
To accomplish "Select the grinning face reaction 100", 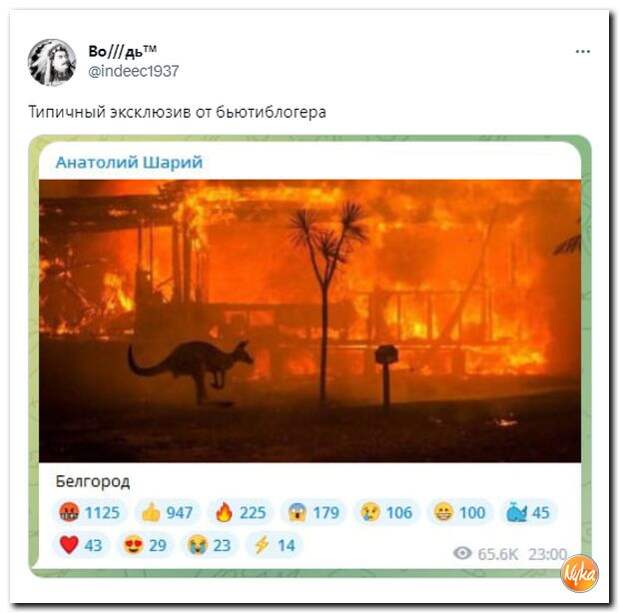I will (459, 512).
